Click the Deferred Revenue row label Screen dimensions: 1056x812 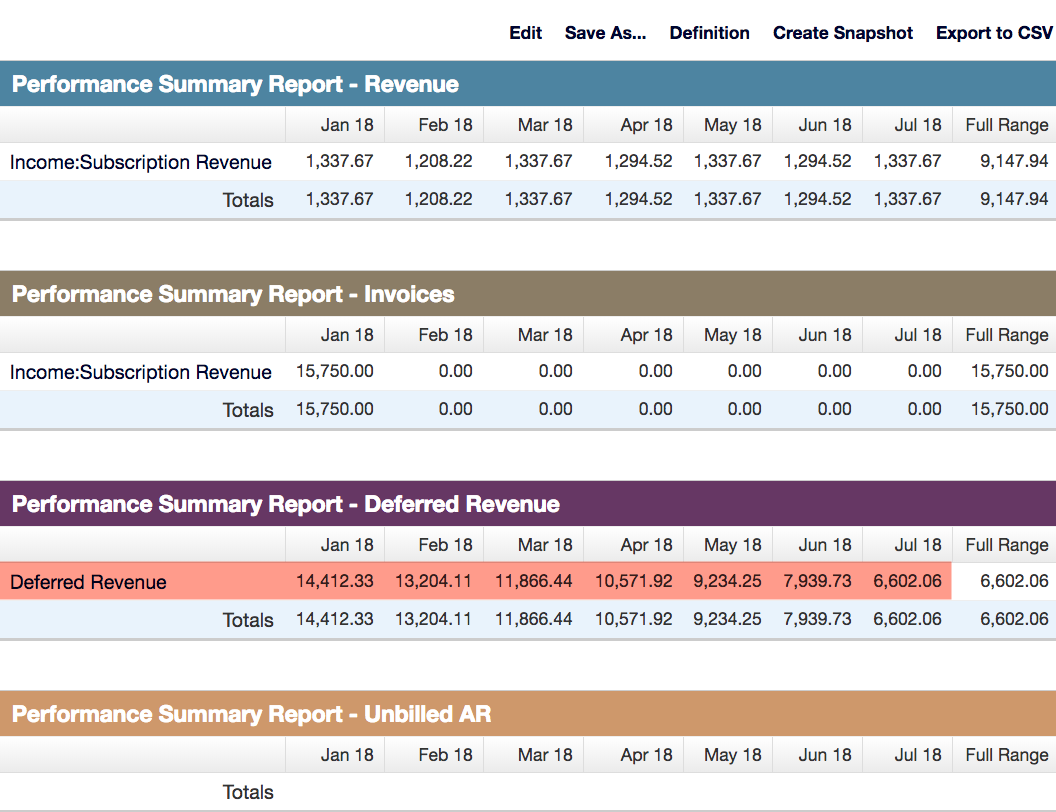88,582
